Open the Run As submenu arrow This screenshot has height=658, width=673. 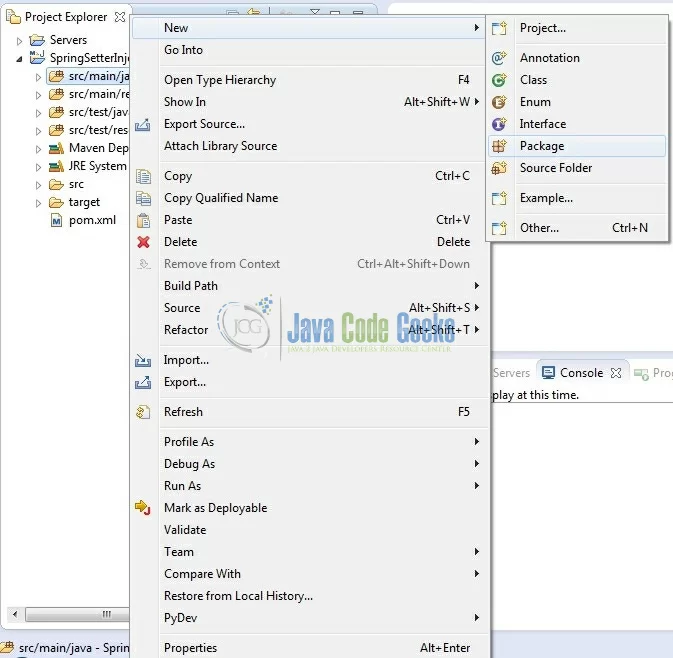coord(476,486)
